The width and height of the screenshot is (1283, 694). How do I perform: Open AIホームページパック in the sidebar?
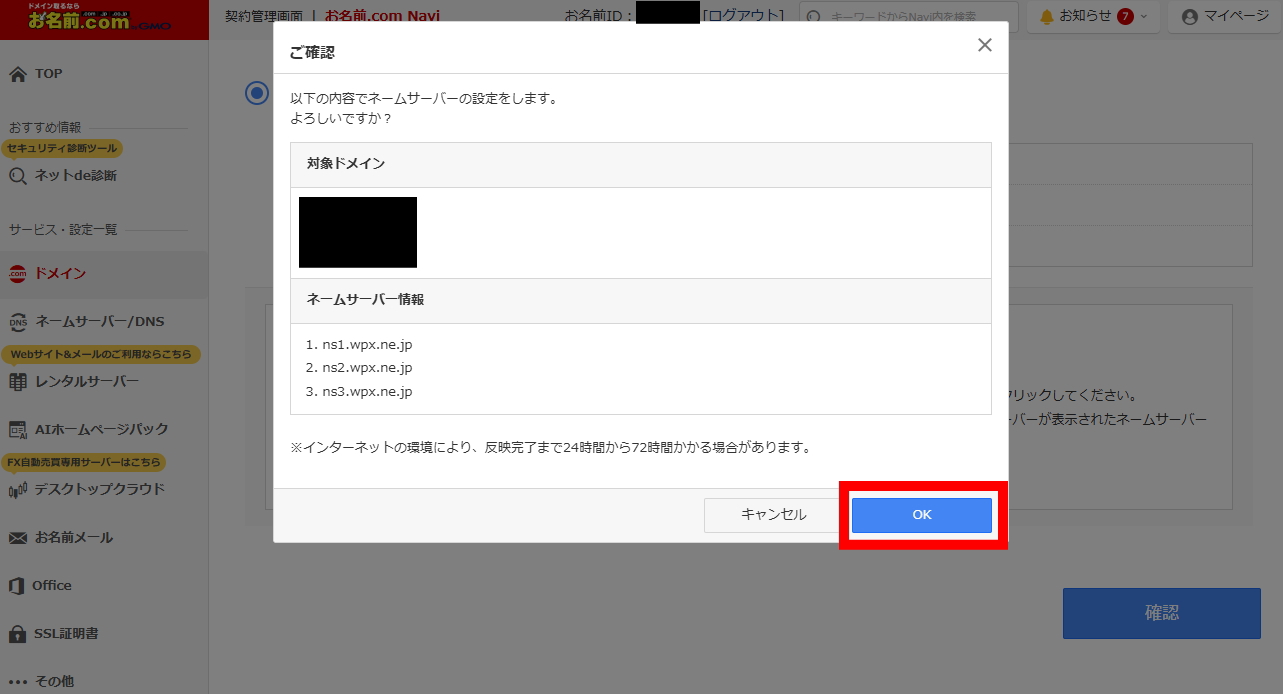pos(104,429)
